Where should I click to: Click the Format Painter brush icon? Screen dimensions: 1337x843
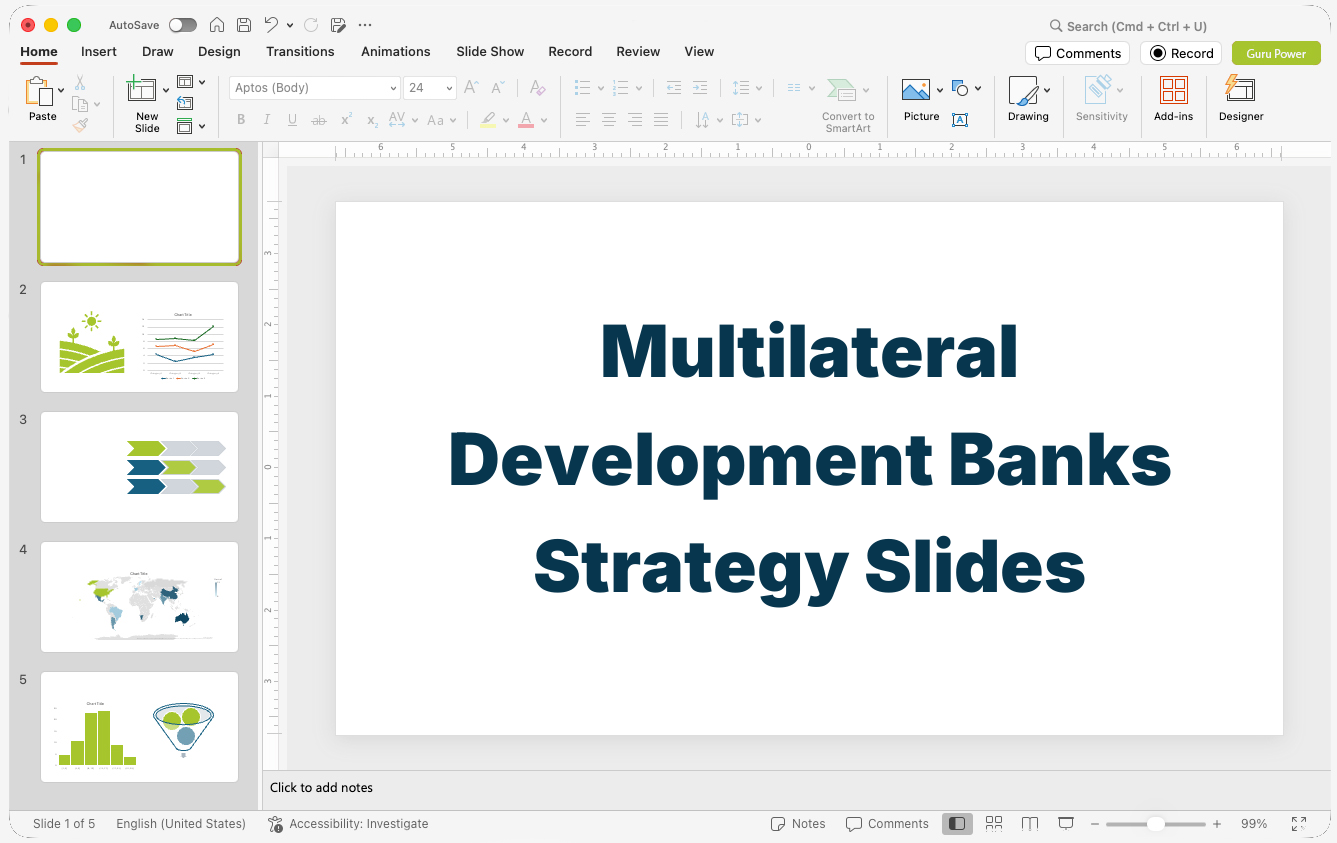tap(80, 125)
